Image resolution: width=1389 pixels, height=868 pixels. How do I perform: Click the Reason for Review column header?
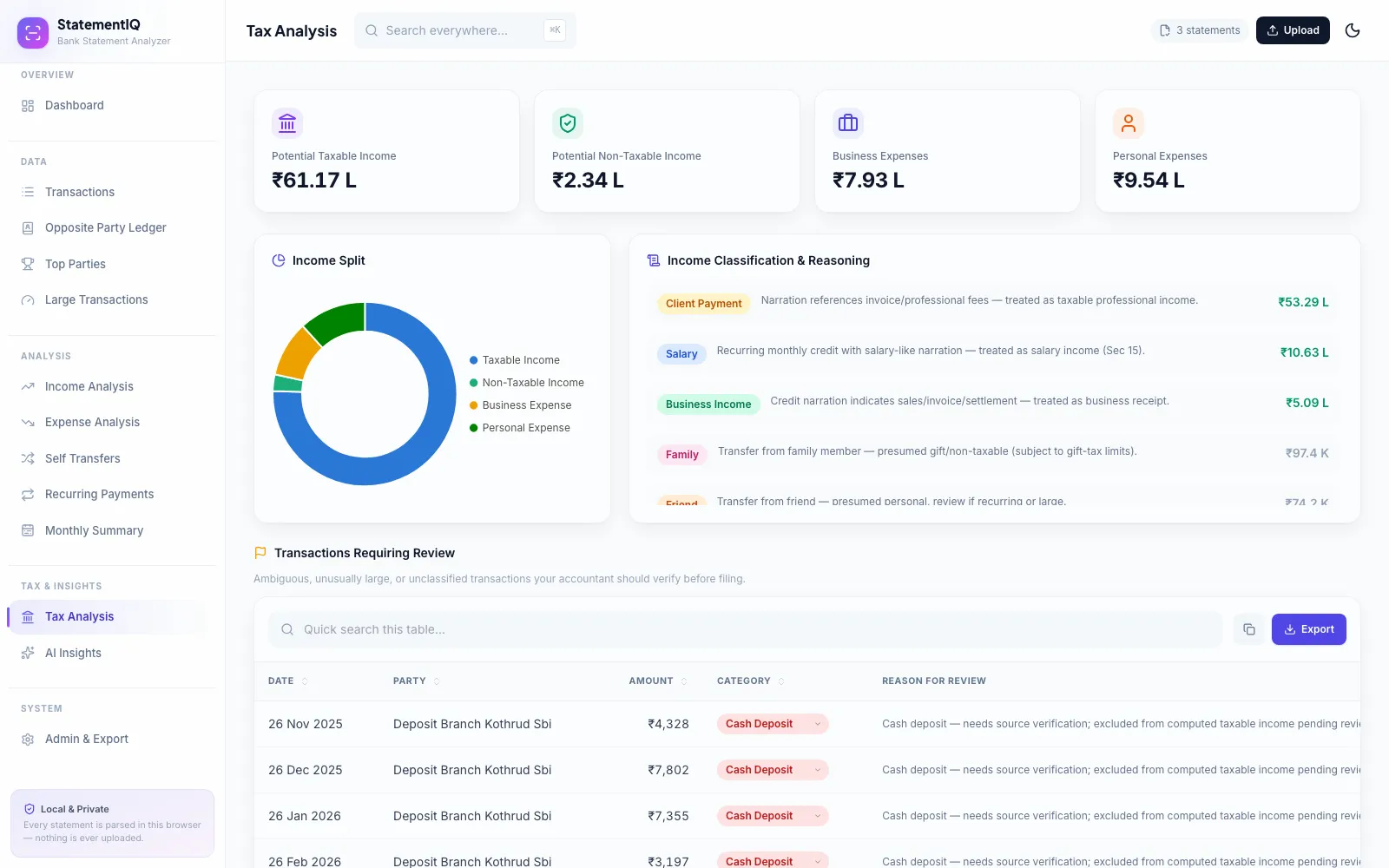934,681
